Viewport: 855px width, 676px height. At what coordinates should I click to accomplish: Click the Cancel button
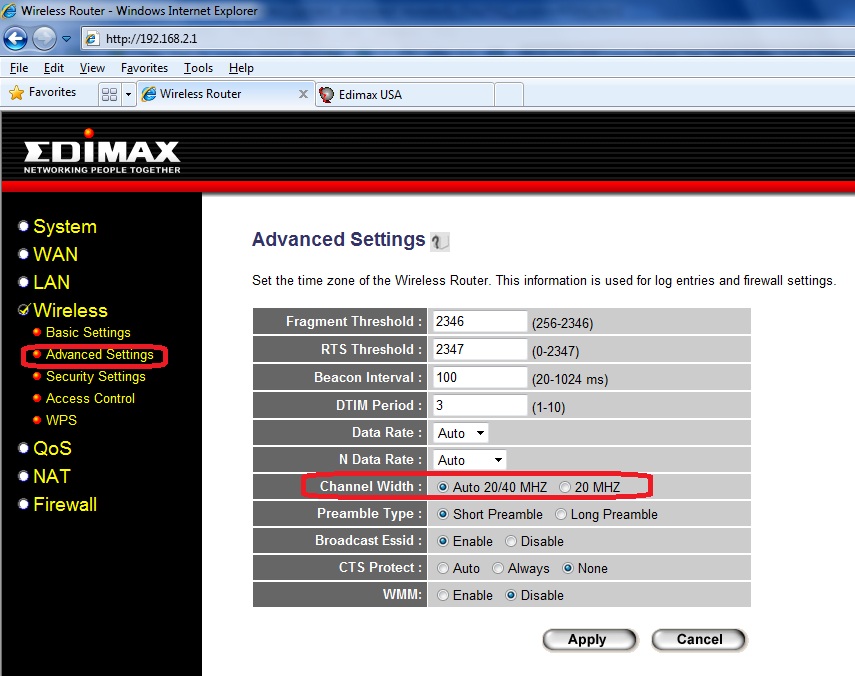pos(699,639)
